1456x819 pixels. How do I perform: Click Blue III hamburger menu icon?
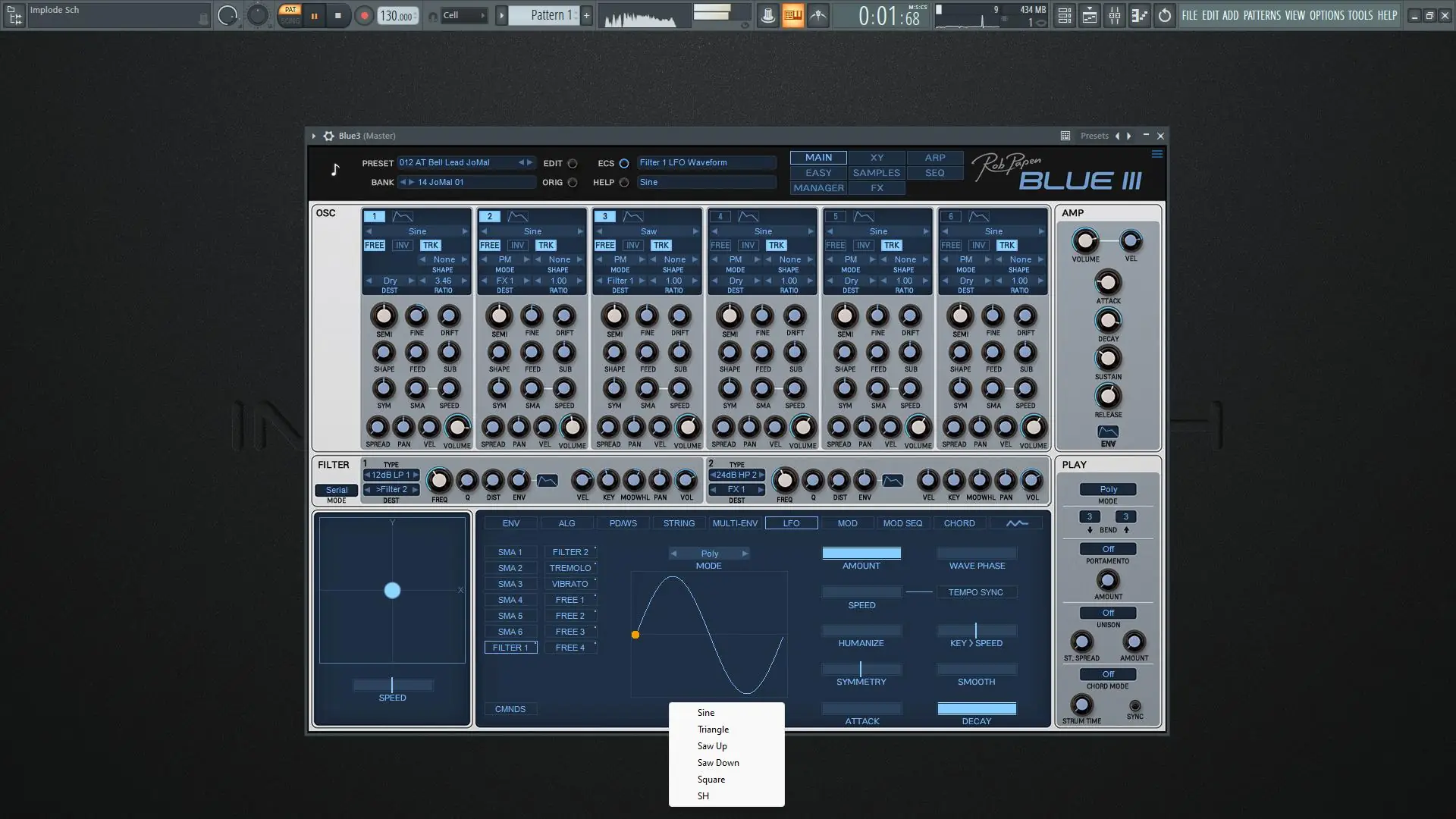1156,155
